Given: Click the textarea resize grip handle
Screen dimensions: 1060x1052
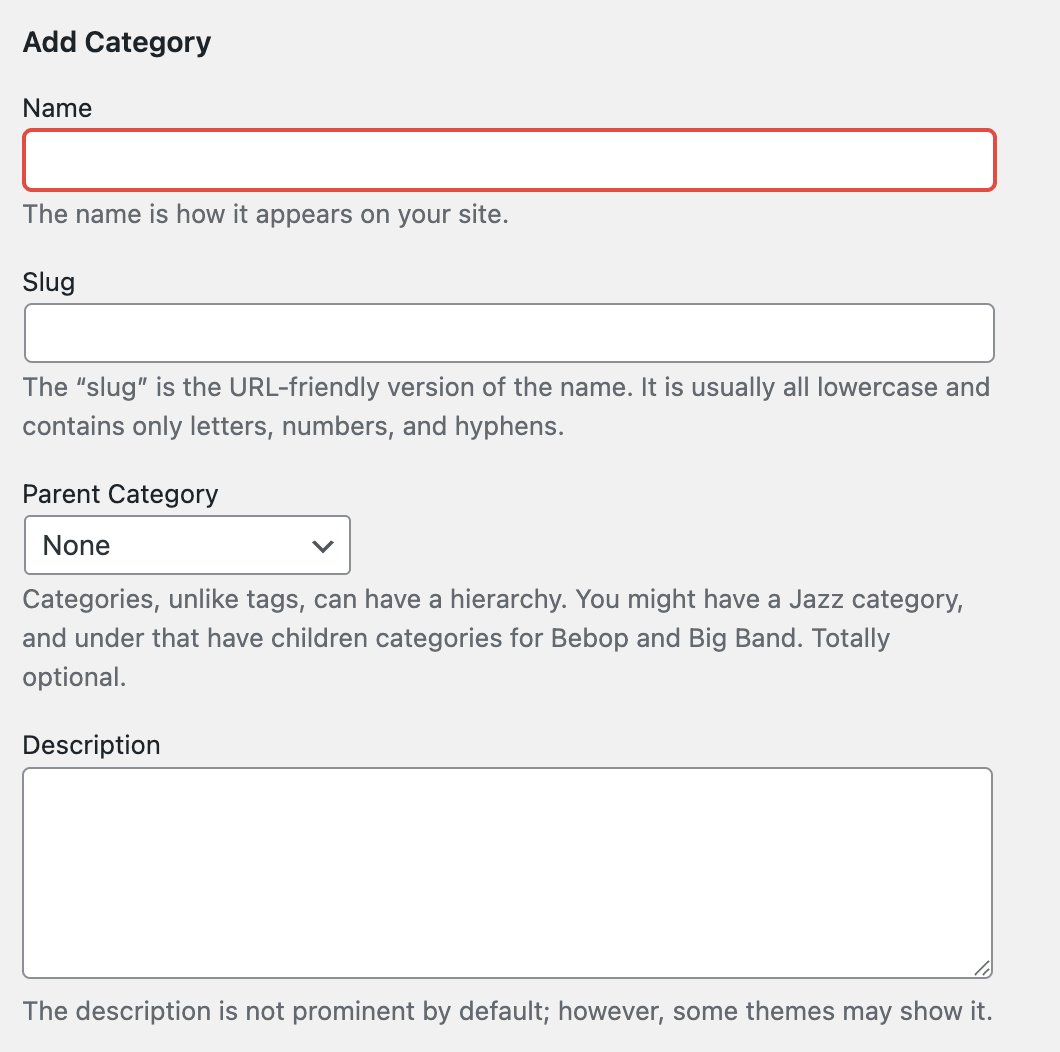Looking at the screenshot, I should tap(983, 967).
